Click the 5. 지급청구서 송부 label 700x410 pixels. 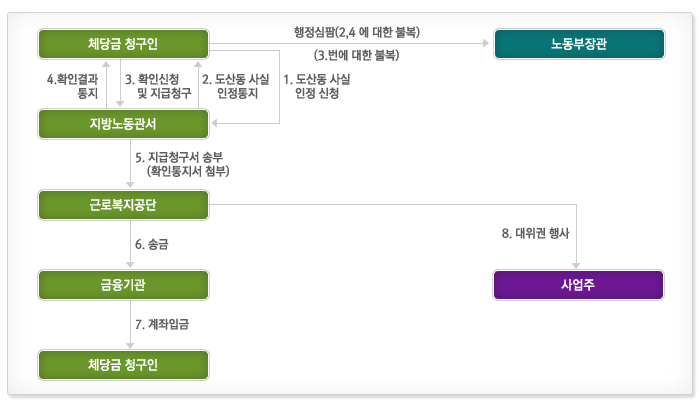[x=181, y=157]
